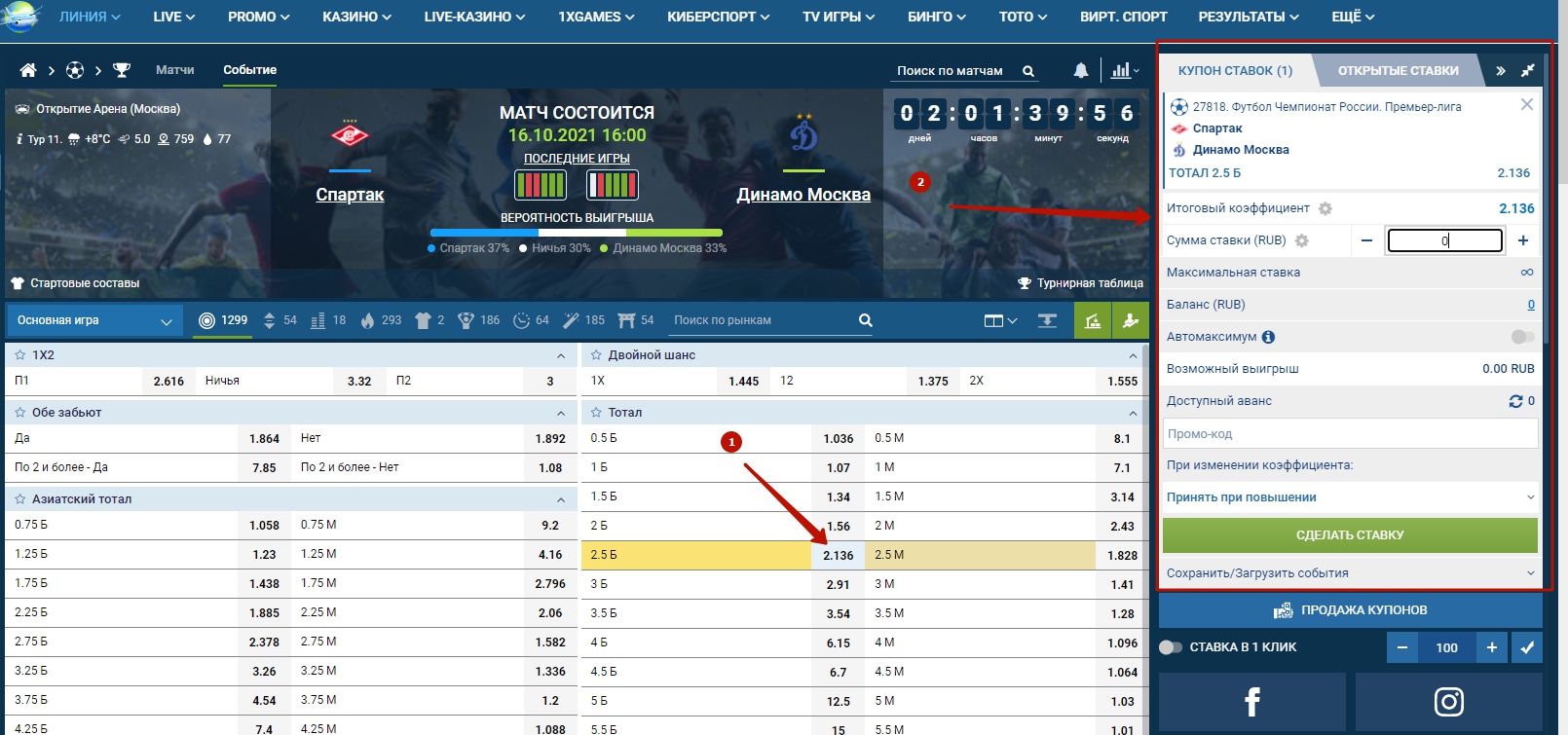Select the goalposts filter showing 54
Image resolution: width=1568 pixels, height=735 pixels.
pos(636,320)
